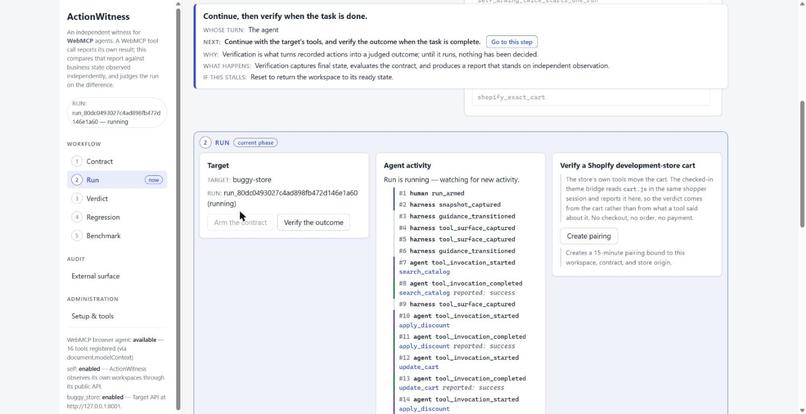Click the ActionWitness title

pyautogui.click(x=98, y=17)
